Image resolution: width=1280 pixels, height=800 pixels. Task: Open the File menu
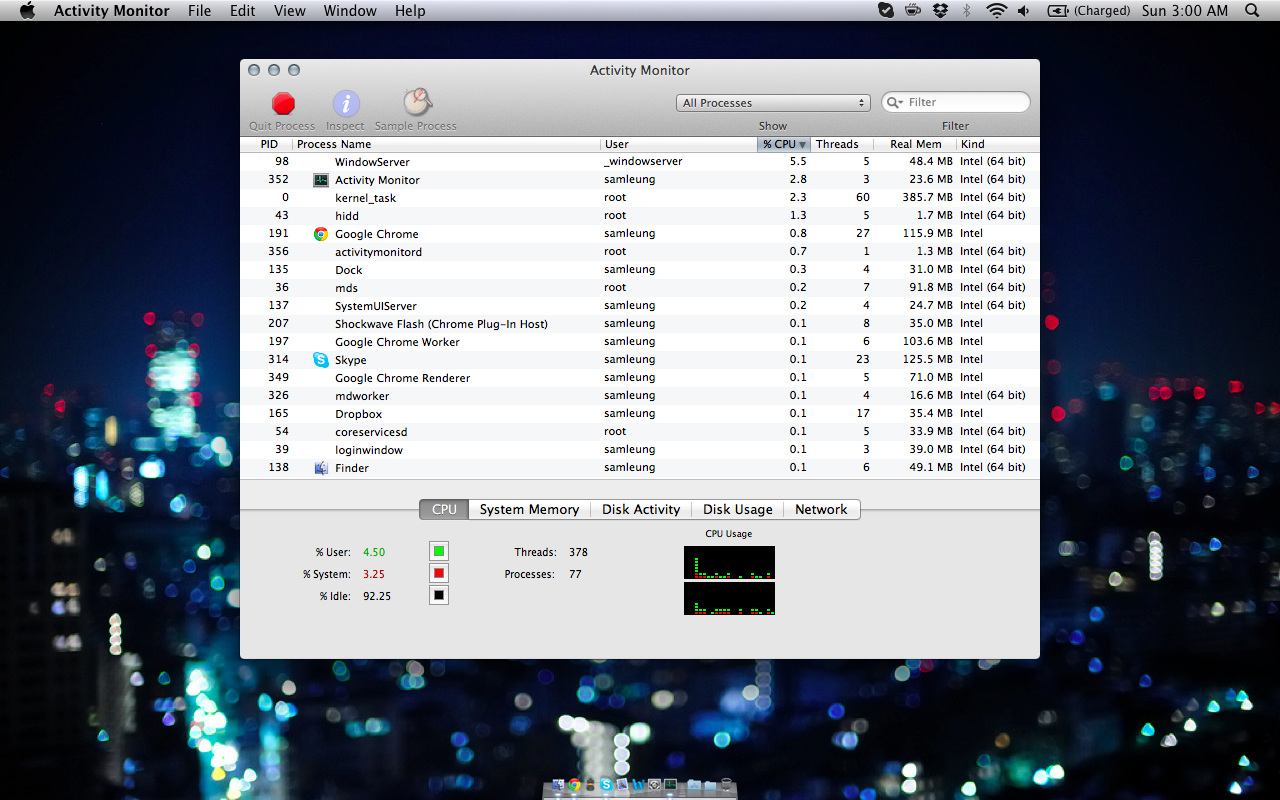coord(200,11)
